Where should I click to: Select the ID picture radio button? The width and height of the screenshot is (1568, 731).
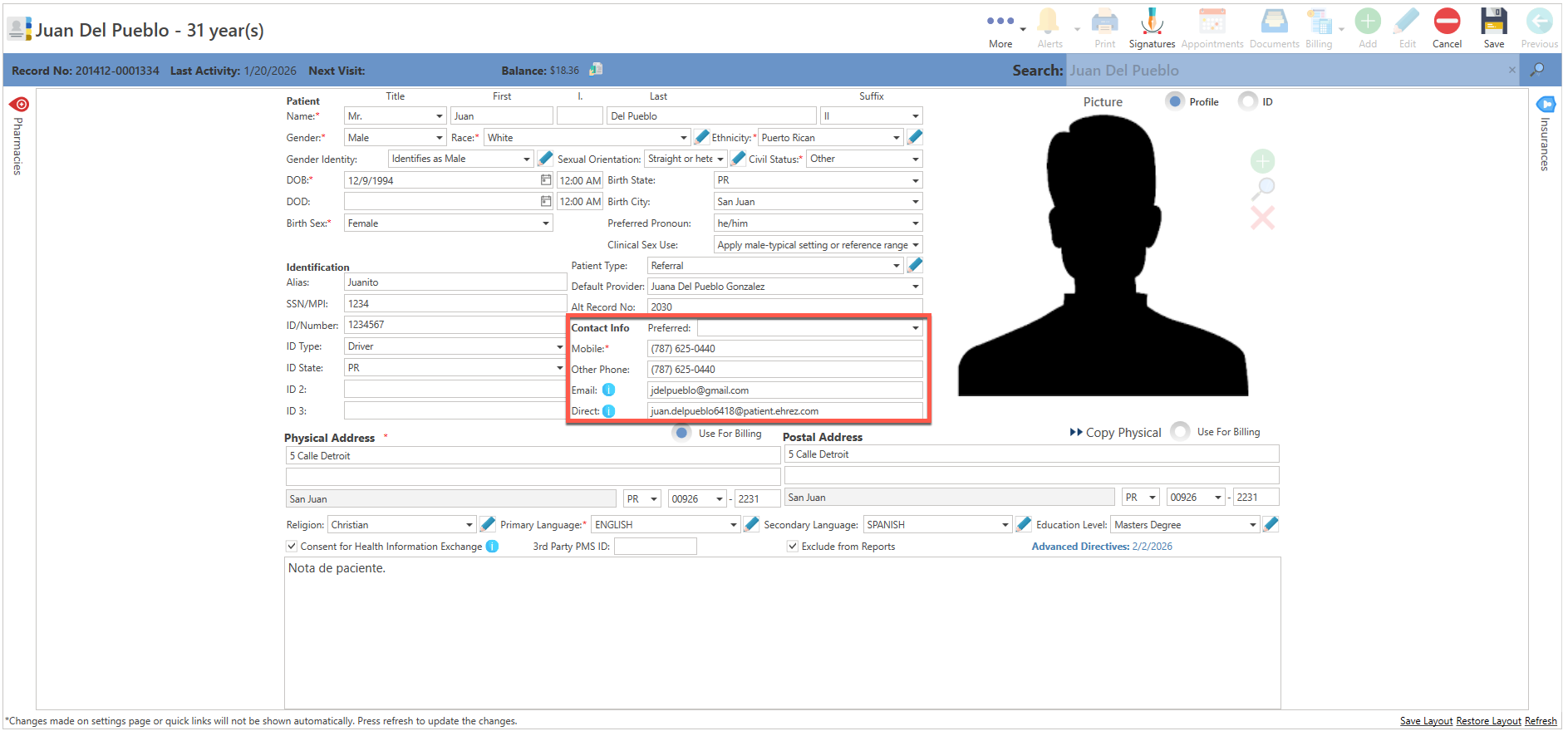point(1247,101)
